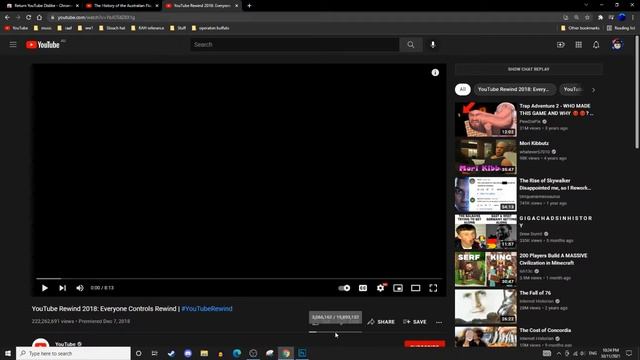Open the #YouTubeRewind hashtag link

pos(207,309)
